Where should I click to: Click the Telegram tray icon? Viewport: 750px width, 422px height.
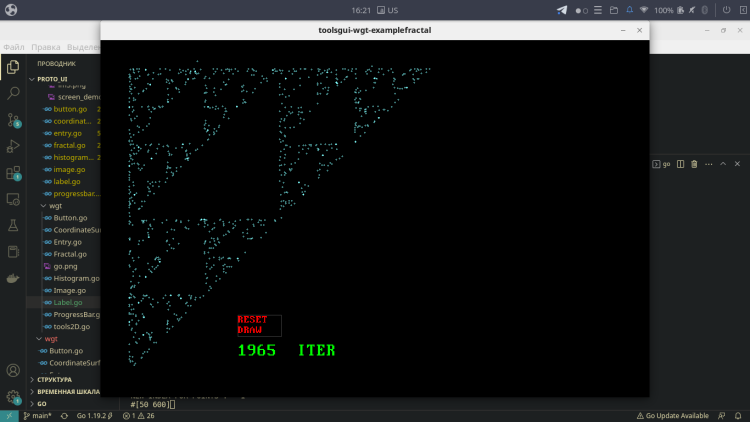click(x=561, y=10)
